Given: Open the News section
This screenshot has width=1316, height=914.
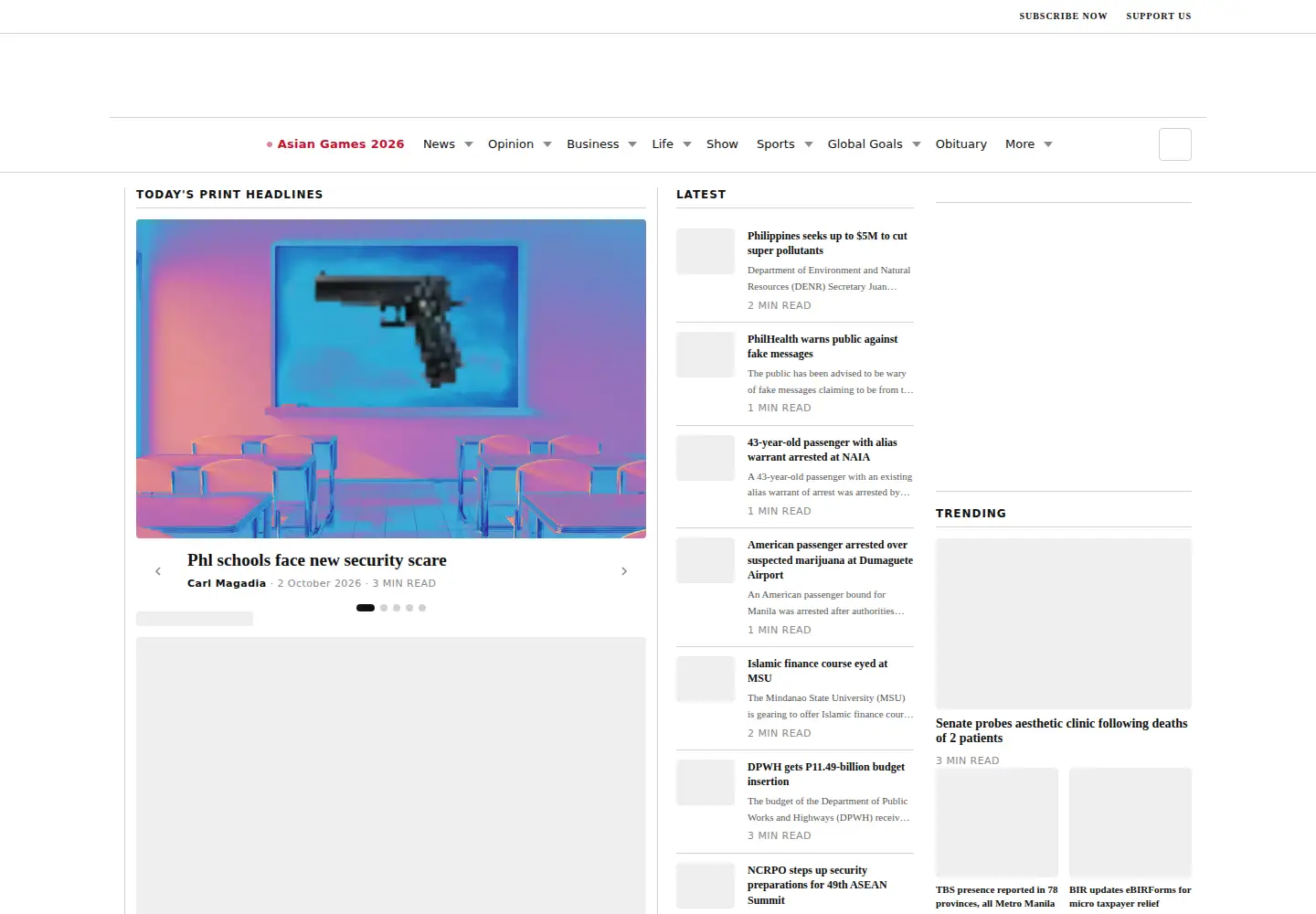Looking at the screenshot, I should click(x=439, y=144).
